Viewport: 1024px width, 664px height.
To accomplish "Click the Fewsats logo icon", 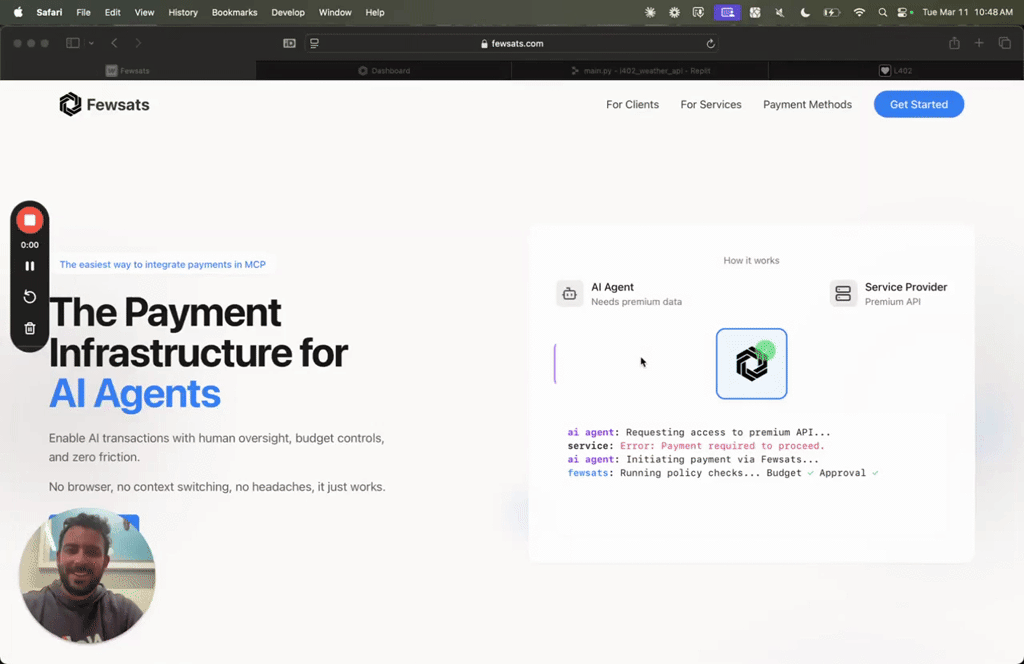I will click(x=71, y=104).
